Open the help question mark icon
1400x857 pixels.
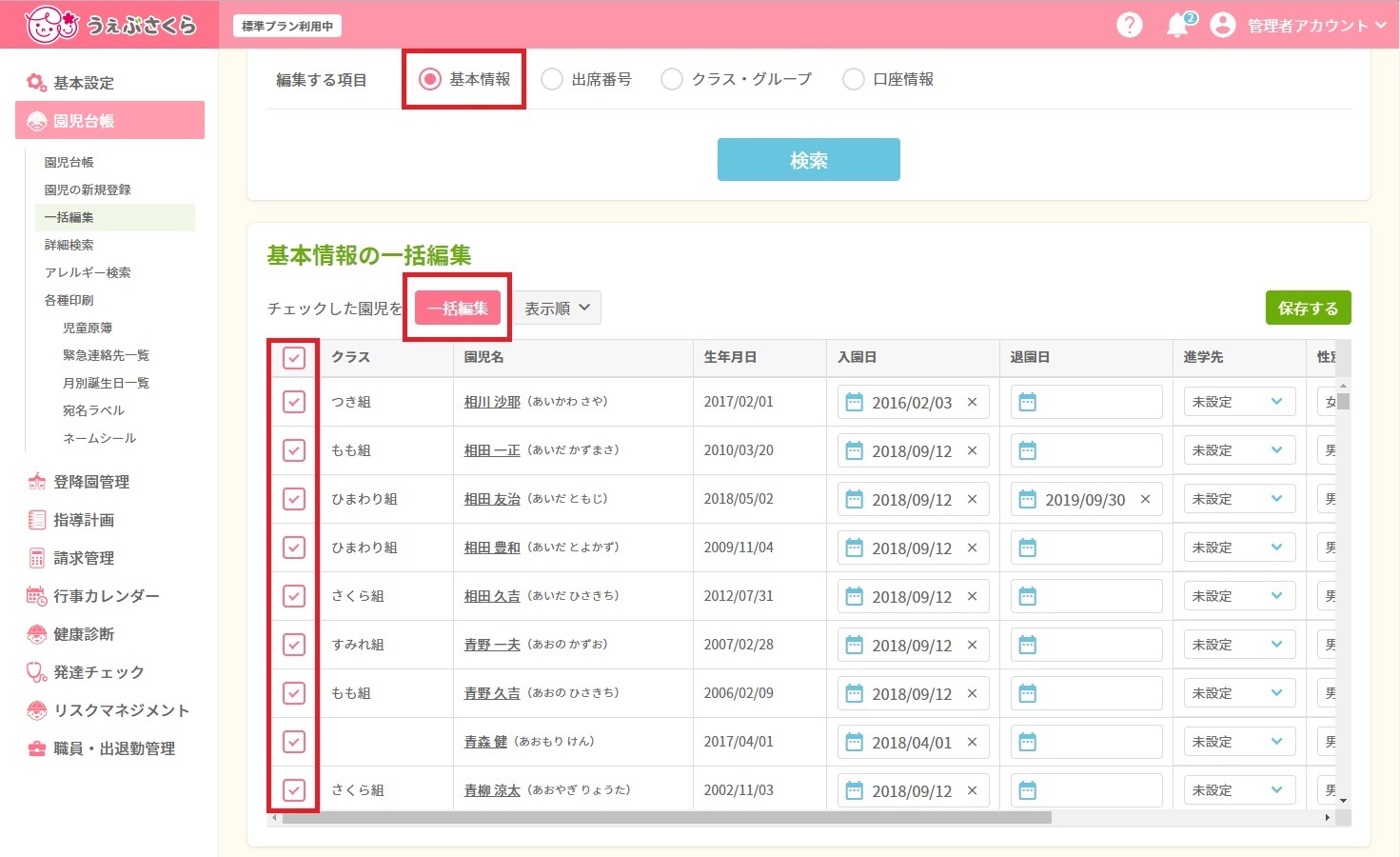[x=1129, y=25]
